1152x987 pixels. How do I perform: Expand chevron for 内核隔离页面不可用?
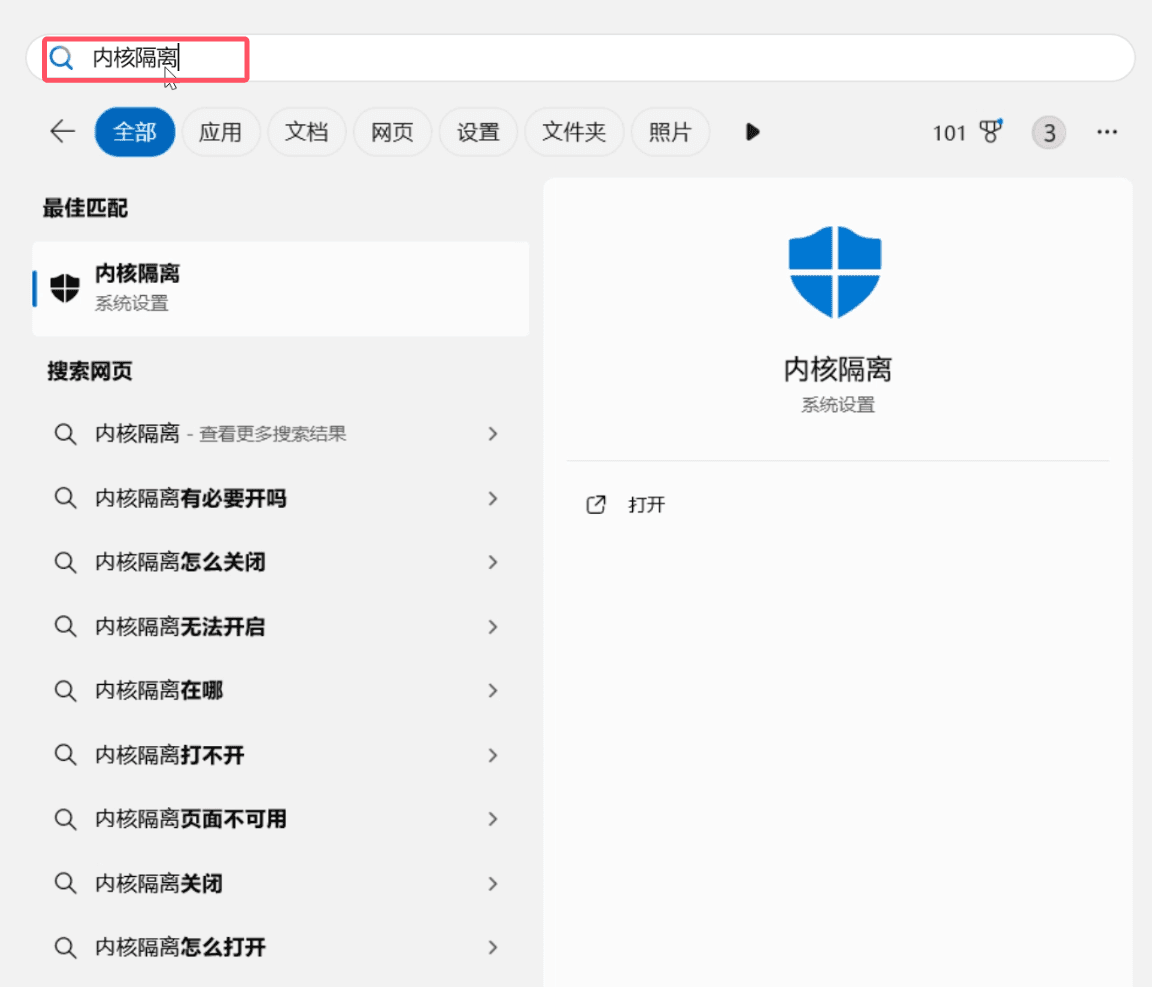coord(493,819)
